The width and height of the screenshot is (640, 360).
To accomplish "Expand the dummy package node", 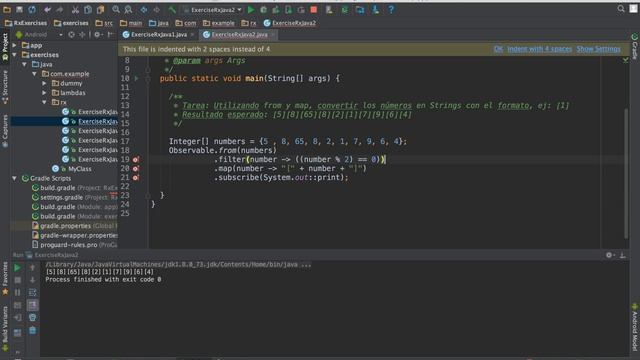I will 44,83.
